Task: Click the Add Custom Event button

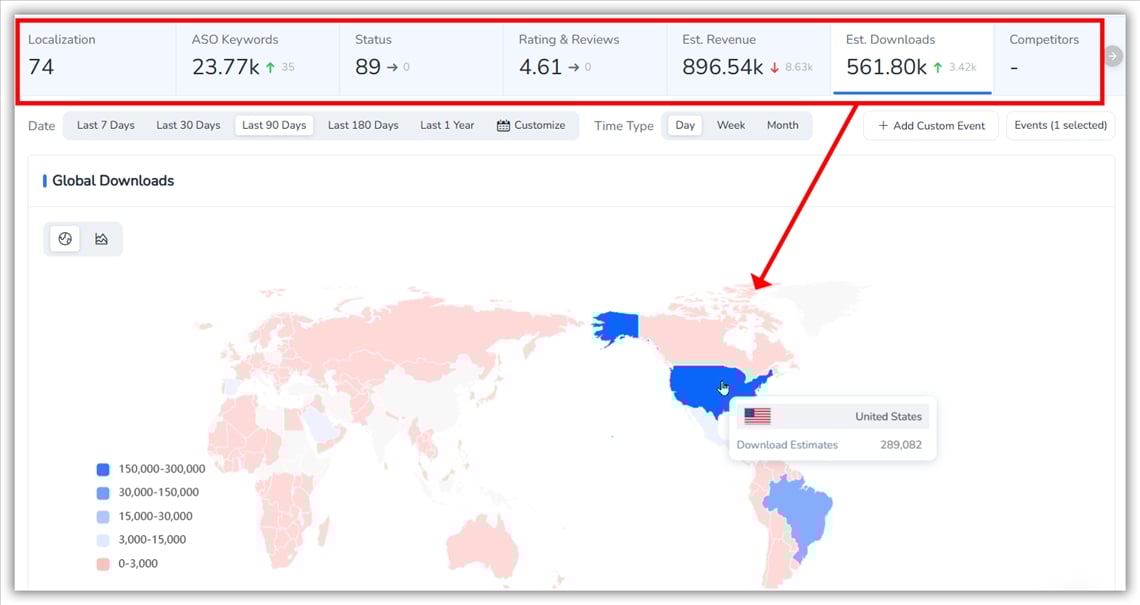Action: pos(930,125)
